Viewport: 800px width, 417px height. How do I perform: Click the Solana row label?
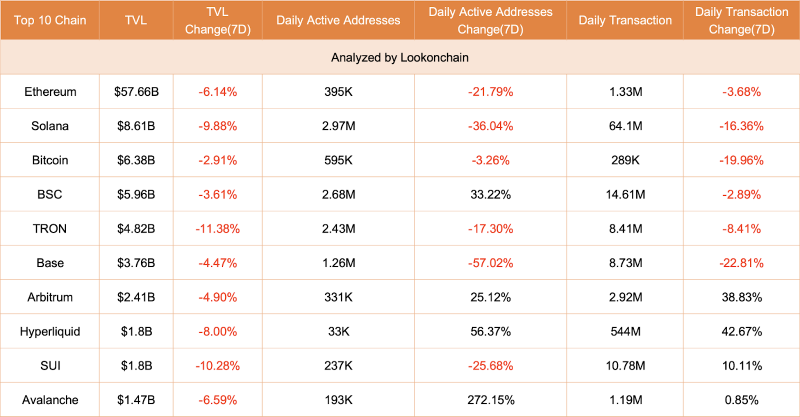[x=50, y=126]
